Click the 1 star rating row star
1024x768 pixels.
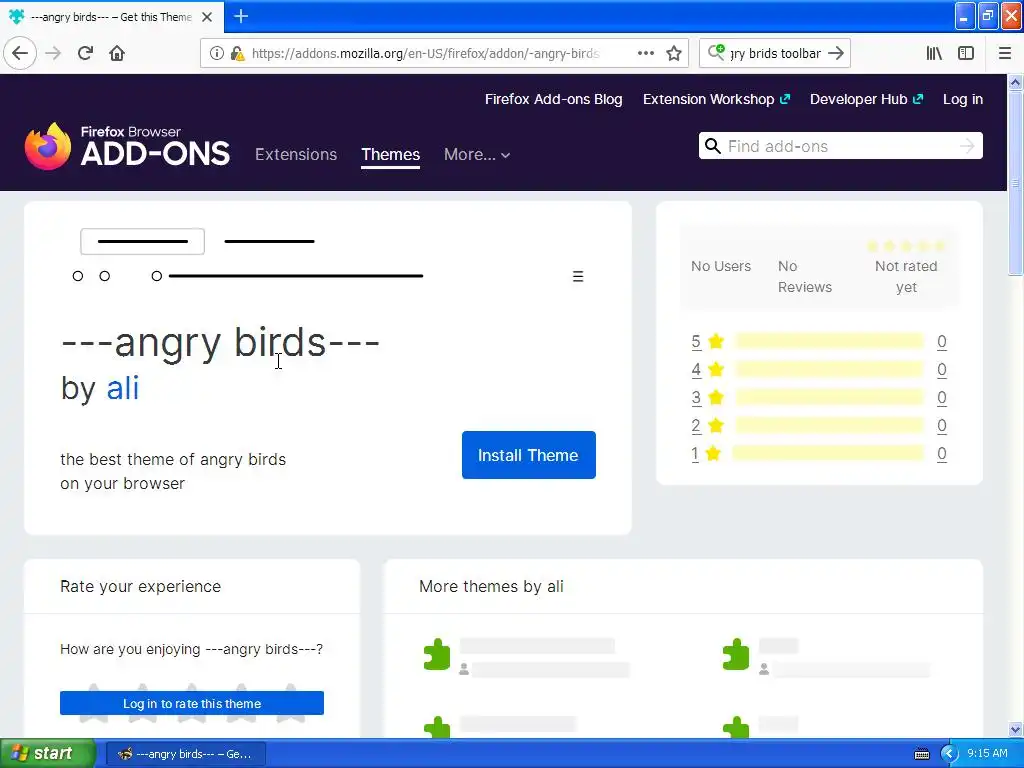pos(713,453)
